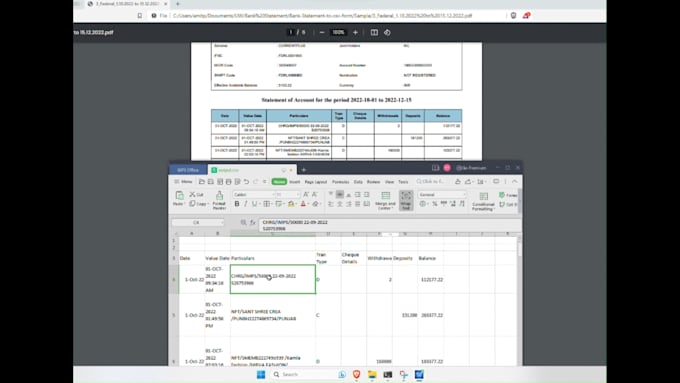Click the Print icon in WPS quick toolbar

(x=229, y=182)
